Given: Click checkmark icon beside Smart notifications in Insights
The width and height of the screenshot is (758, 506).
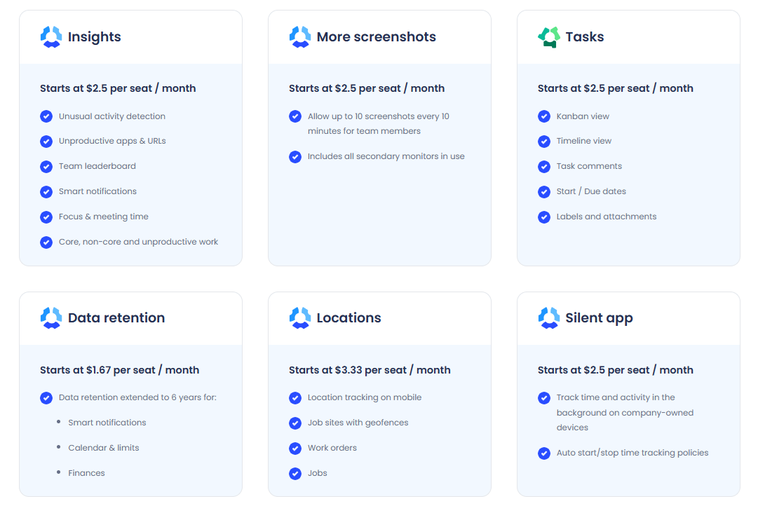Looking at the screenshot, I should click(x=46, y=192).
